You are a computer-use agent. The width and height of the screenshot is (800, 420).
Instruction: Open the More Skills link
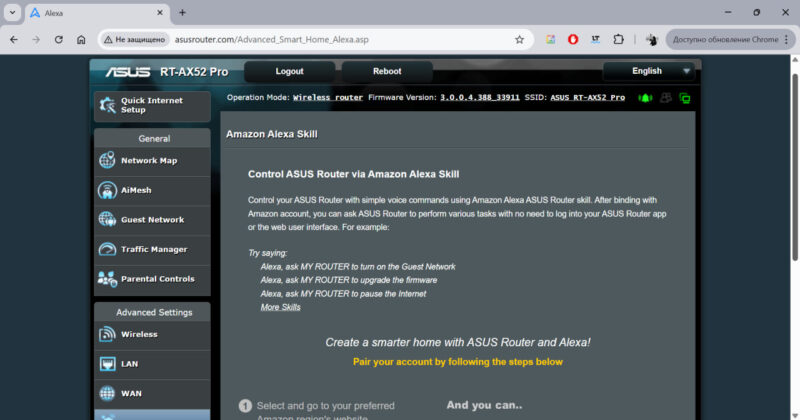(280, 307)
